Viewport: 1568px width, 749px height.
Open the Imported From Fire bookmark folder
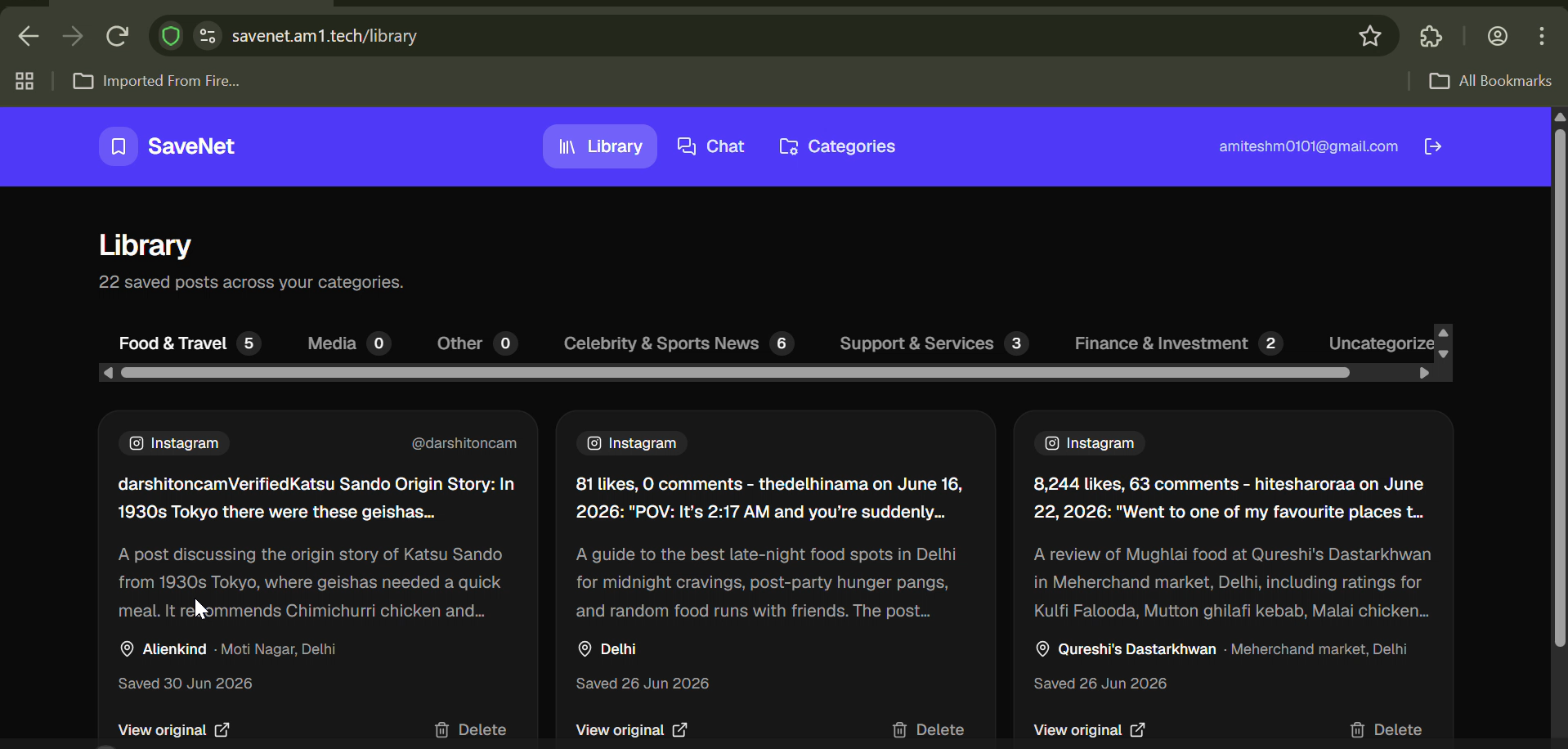pos(156,81)
